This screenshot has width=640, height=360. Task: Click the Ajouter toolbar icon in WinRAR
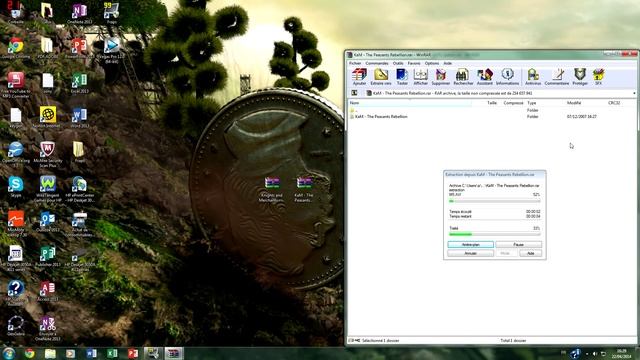click(x=359, y=77)
